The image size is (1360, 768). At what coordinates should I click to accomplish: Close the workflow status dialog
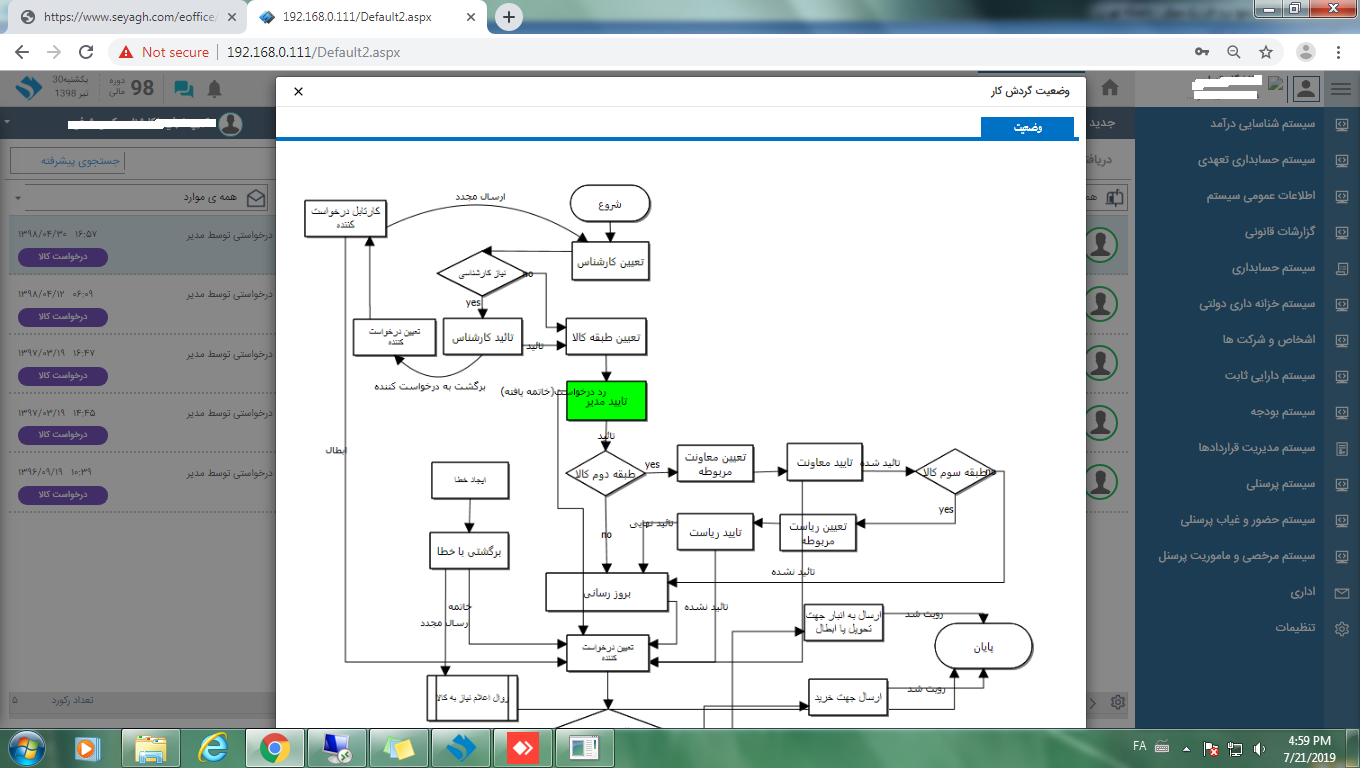tap(298, 91)
